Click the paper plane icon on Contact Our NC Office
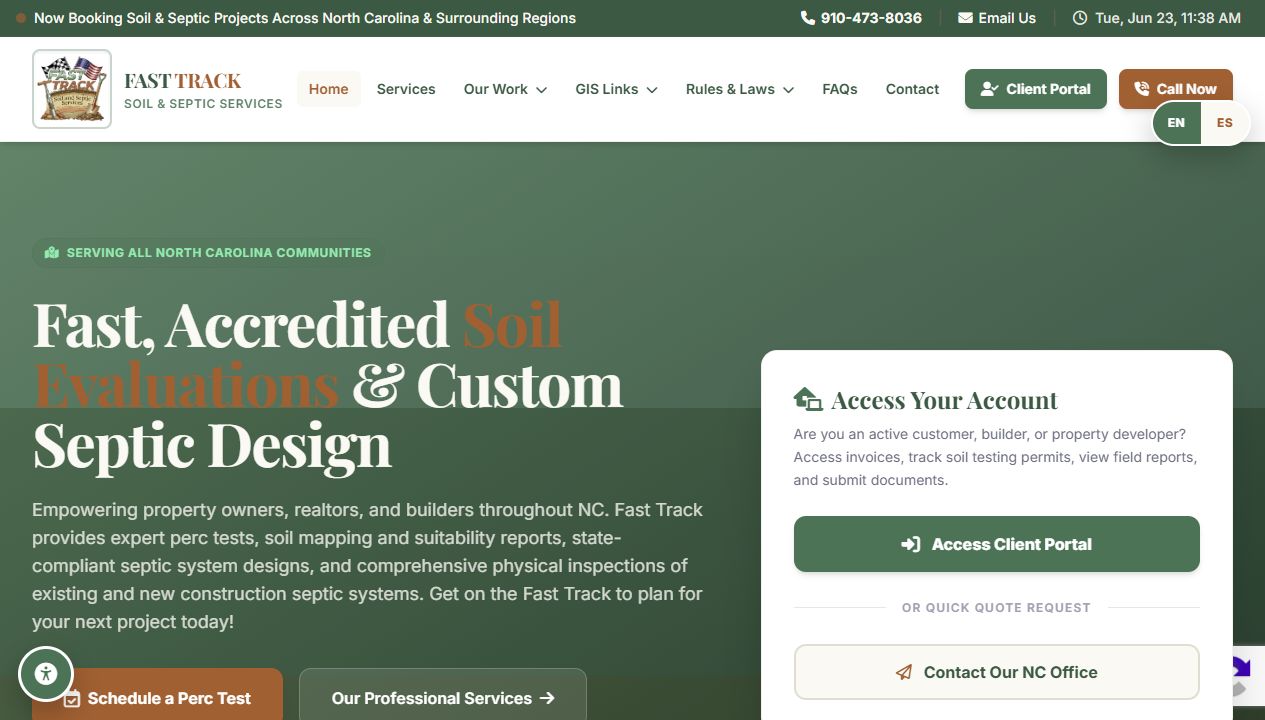 coord(904,672)
